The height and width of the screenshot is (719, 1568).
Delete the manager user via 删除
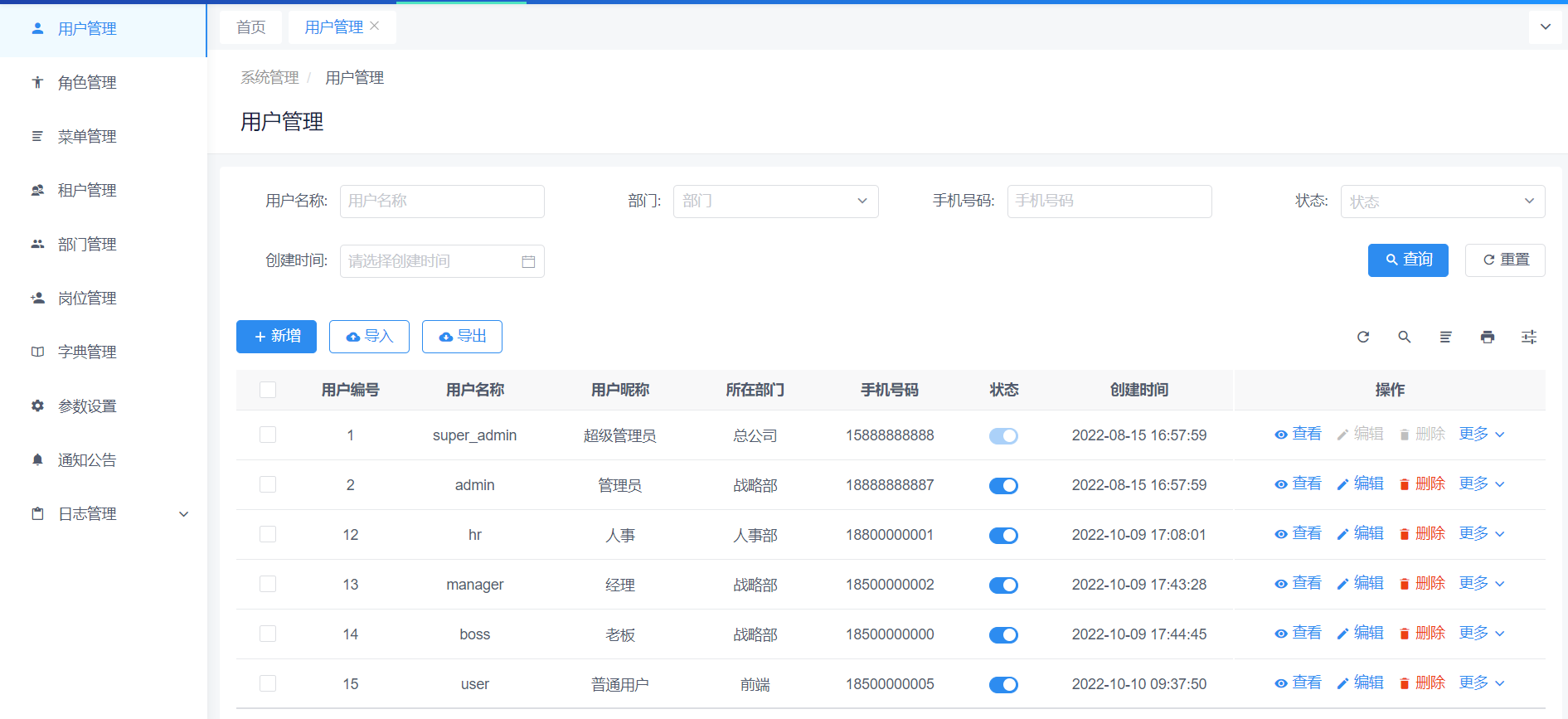click(1422, 583)
